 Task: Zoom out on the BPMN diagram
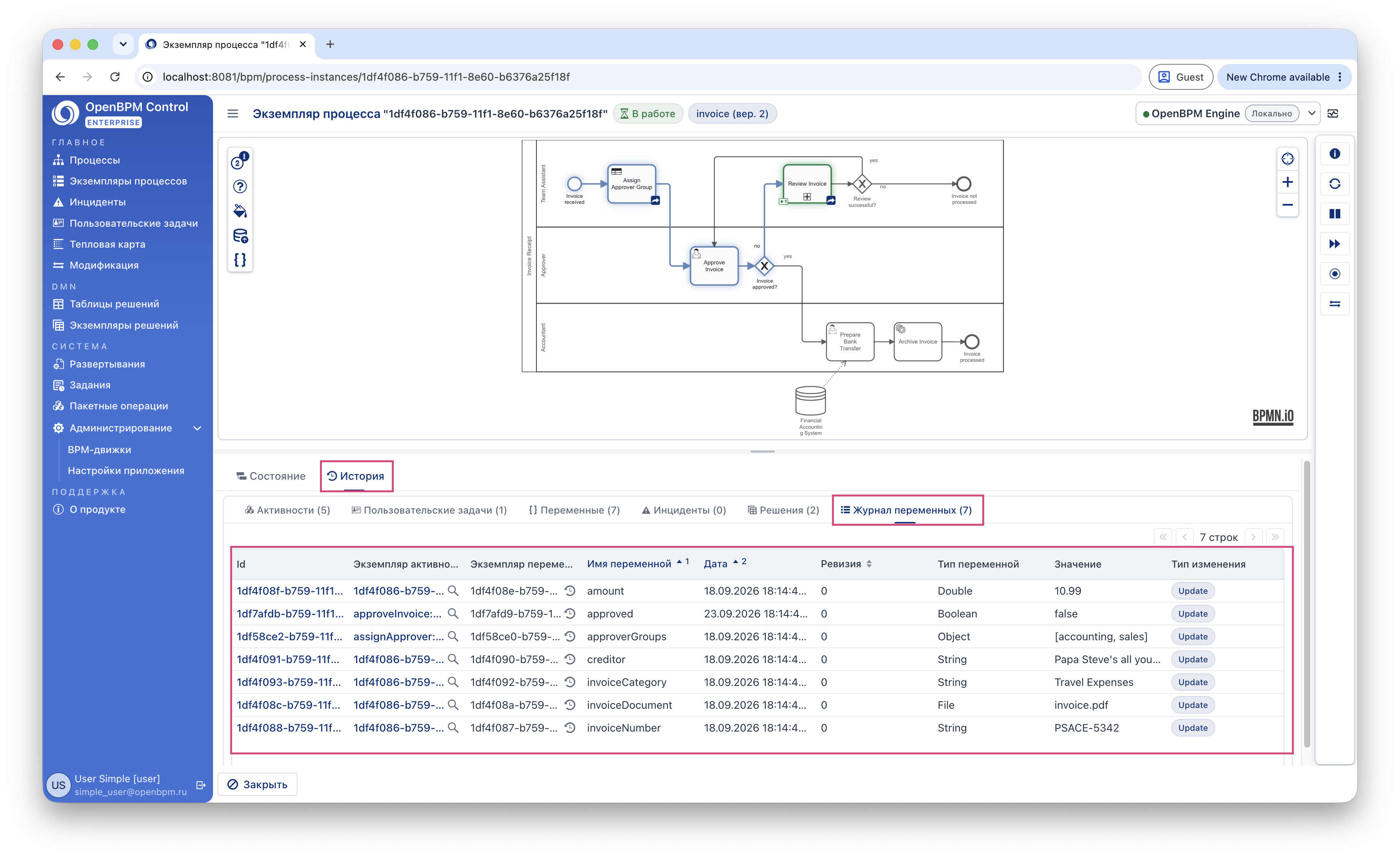[1287, 205]
